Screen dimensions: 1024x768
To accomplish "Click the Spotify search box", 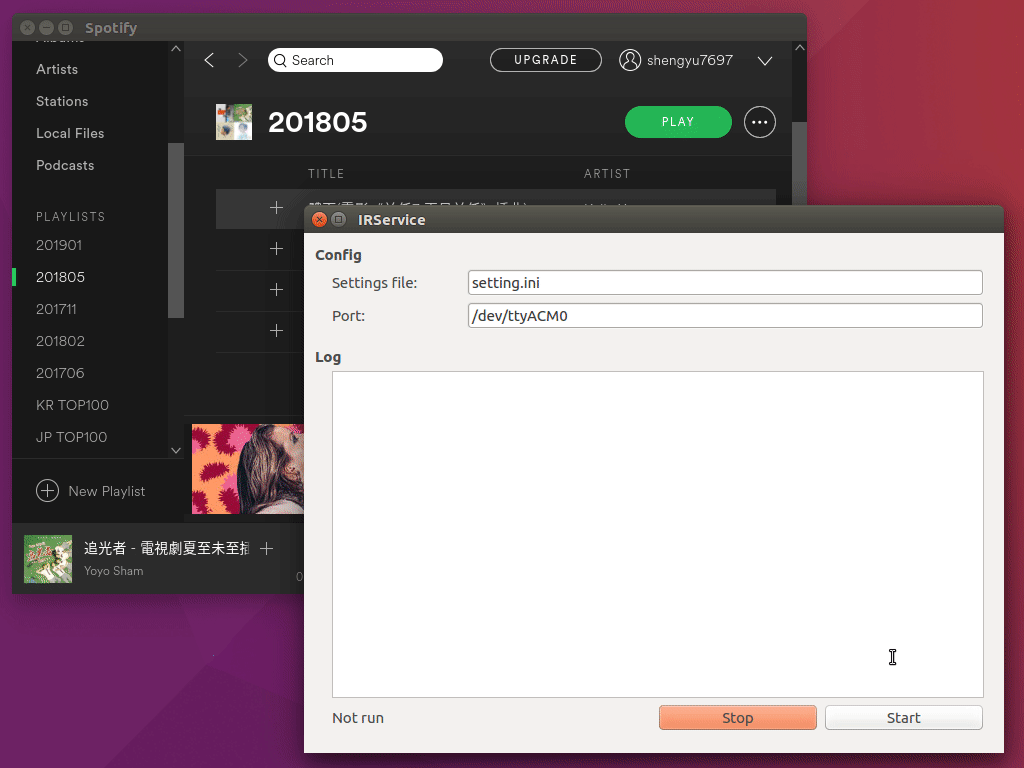I will pyautogui.click(x=355, y=61).
